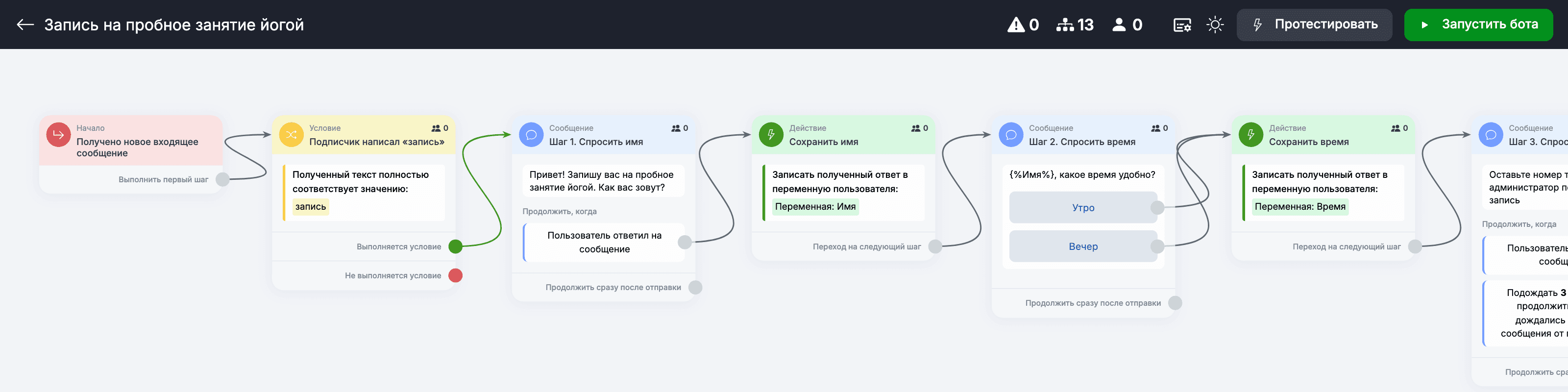
Task: Click the bot title Запись на пробное занятие йогой
Action: (174, 25)
